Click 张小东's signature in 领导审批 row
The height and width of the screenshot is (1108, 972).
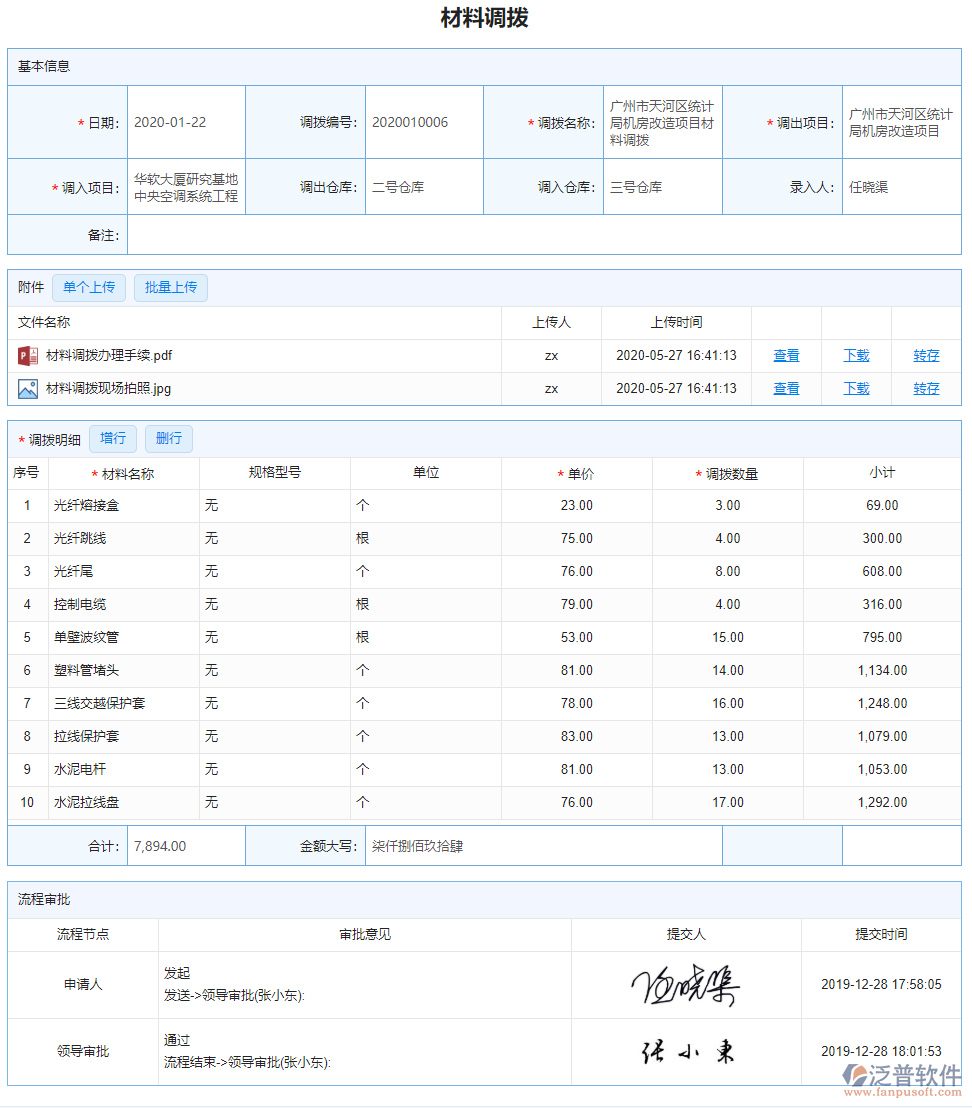point(686,1052)
